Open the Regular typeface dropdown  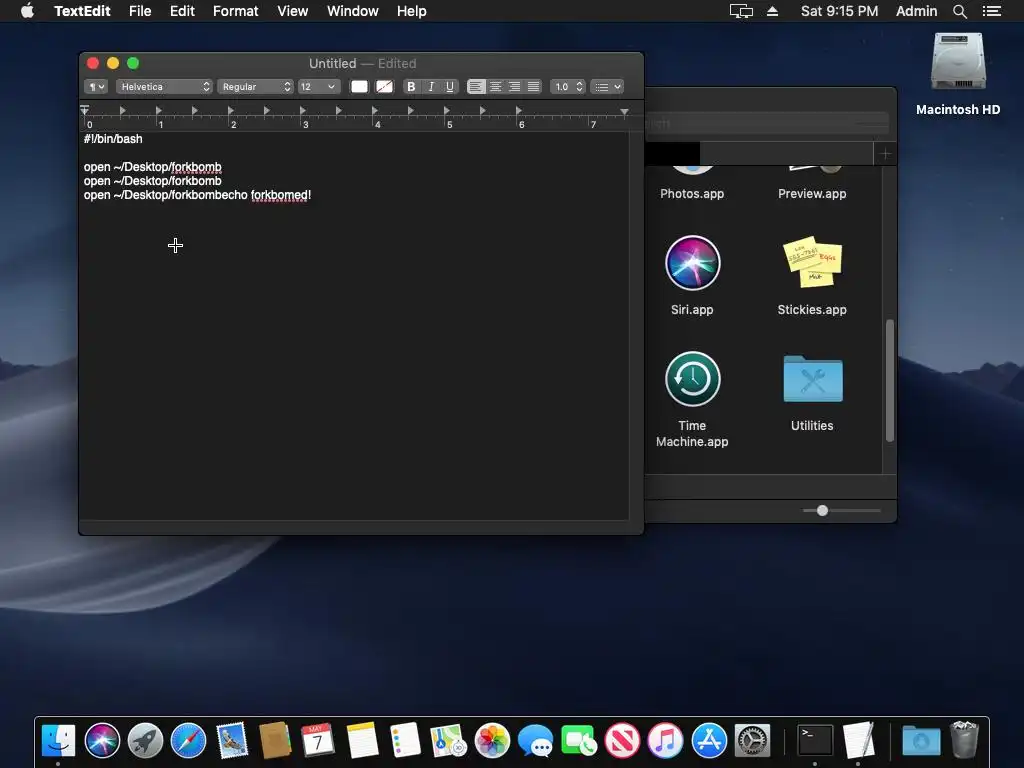coord(255,86)
